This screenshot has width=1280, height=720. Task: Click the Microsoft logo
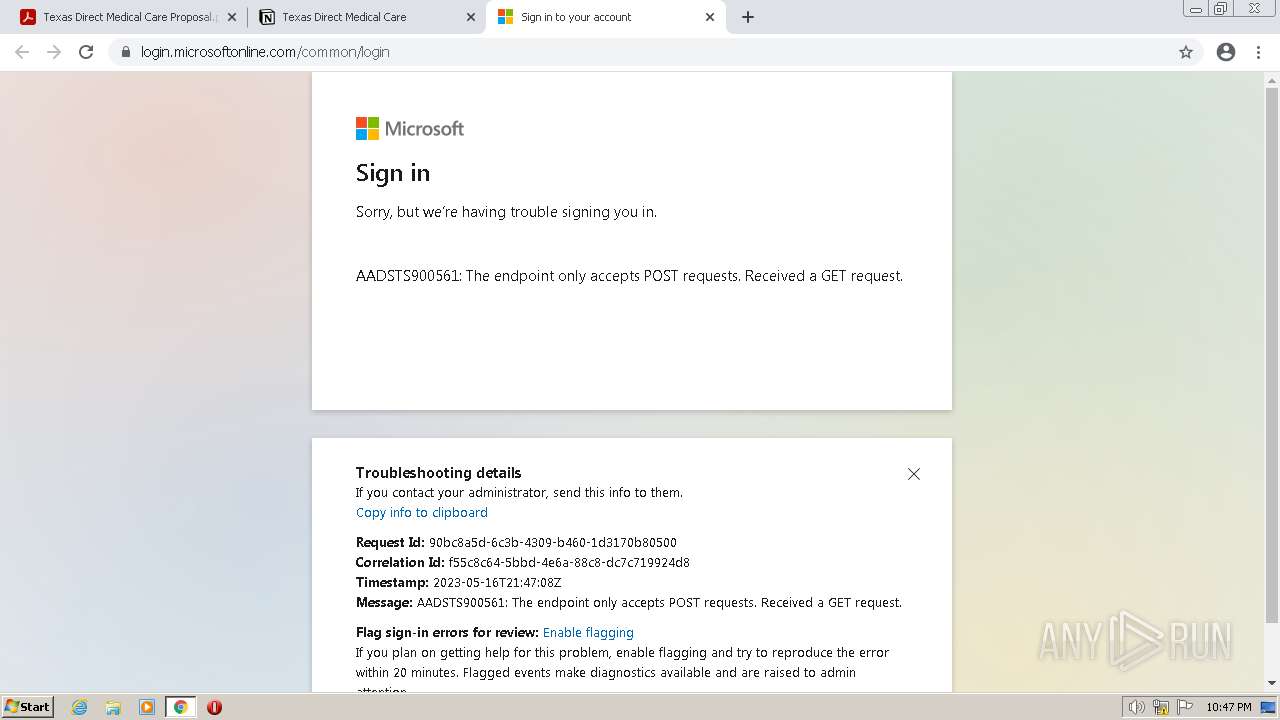tap(410, 128)
